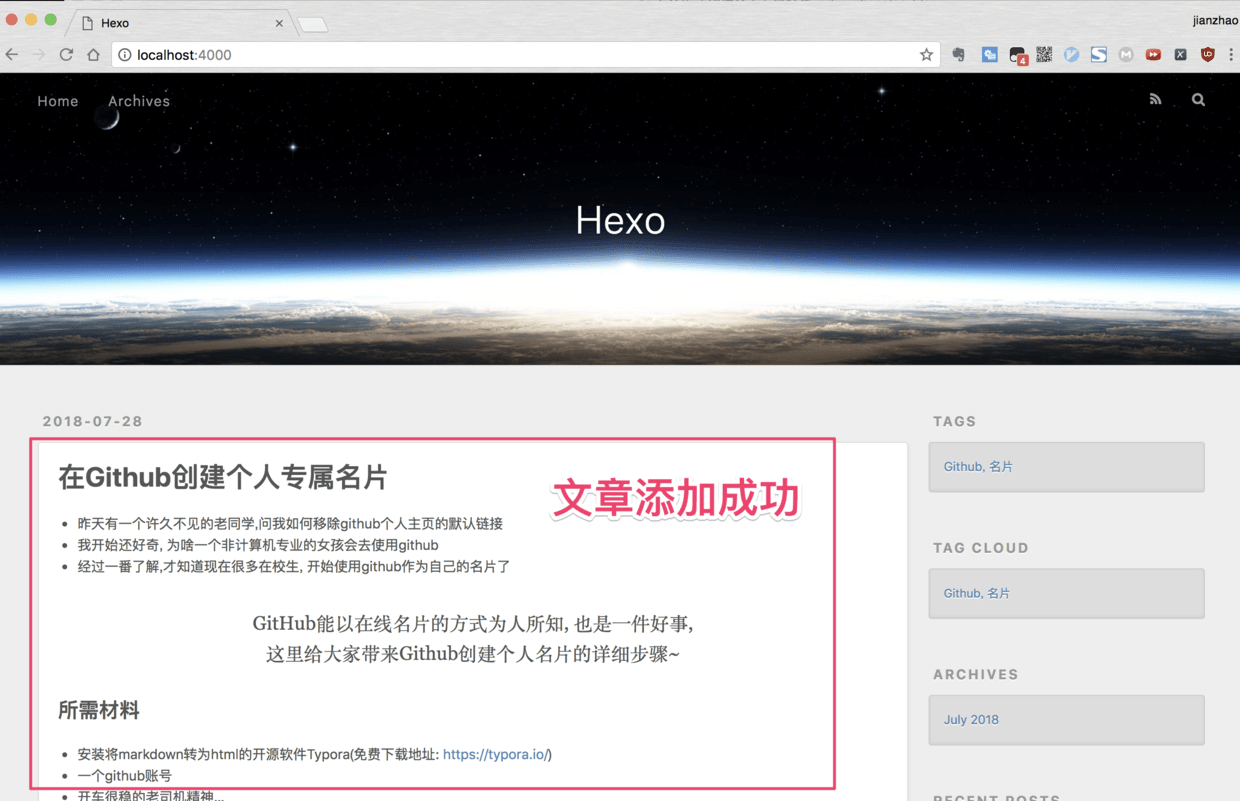Click the Hexo site title
The width and height of the screenshot is (1240, 801).
coord(620,220)
